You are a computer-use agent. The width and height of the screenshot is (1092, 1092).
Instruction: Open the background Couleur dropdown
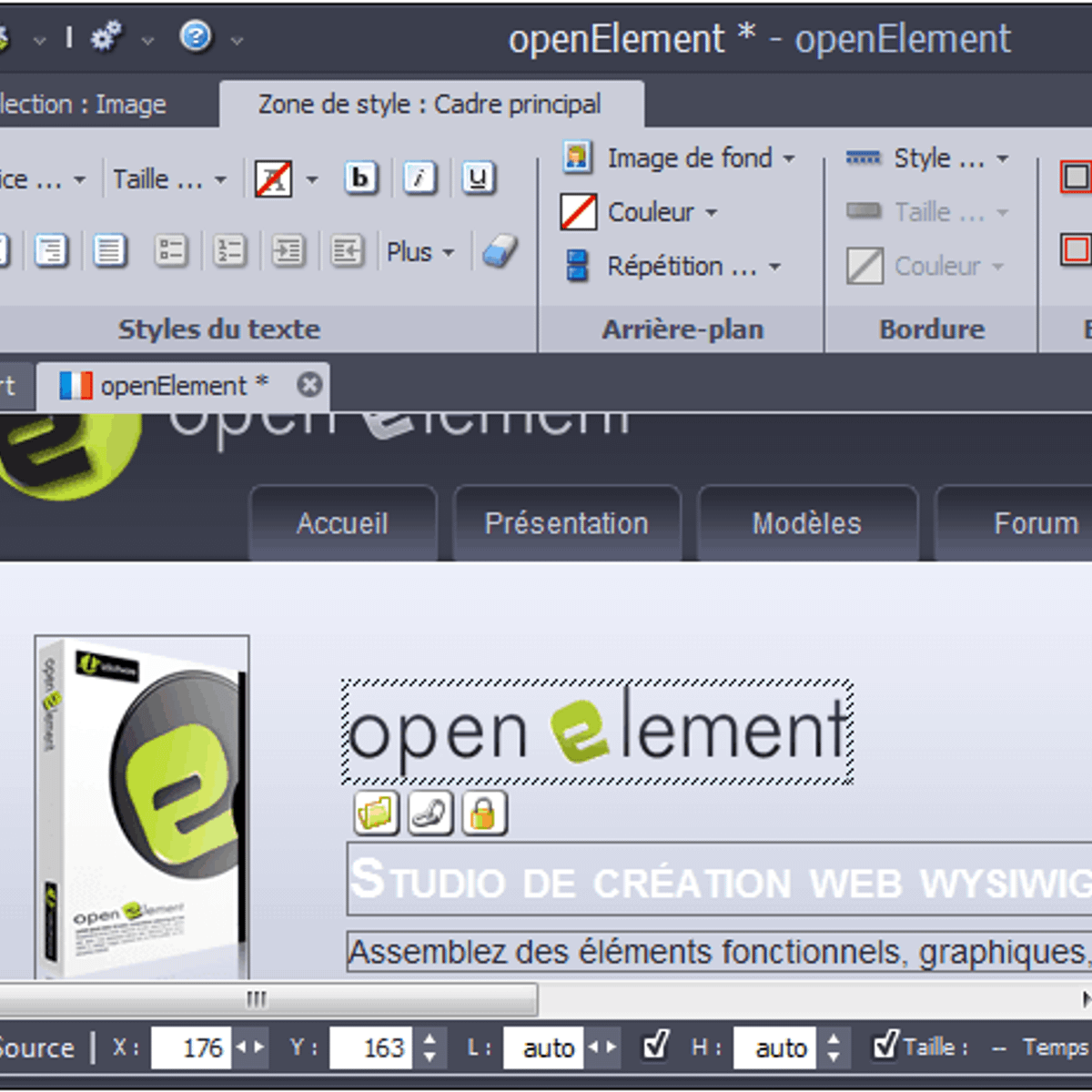pyautogui.click(x=711, y=212)
